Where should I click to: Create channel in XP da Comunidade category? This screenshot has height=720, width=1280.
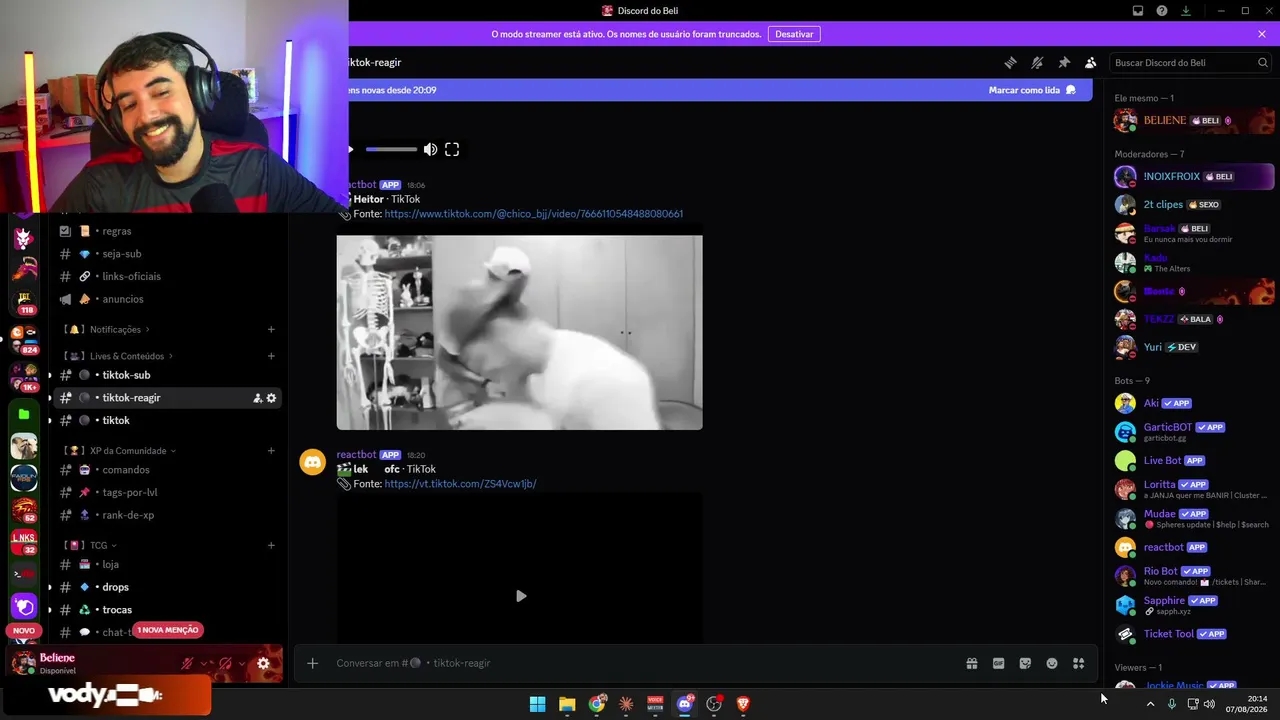(x=271, y=451)
